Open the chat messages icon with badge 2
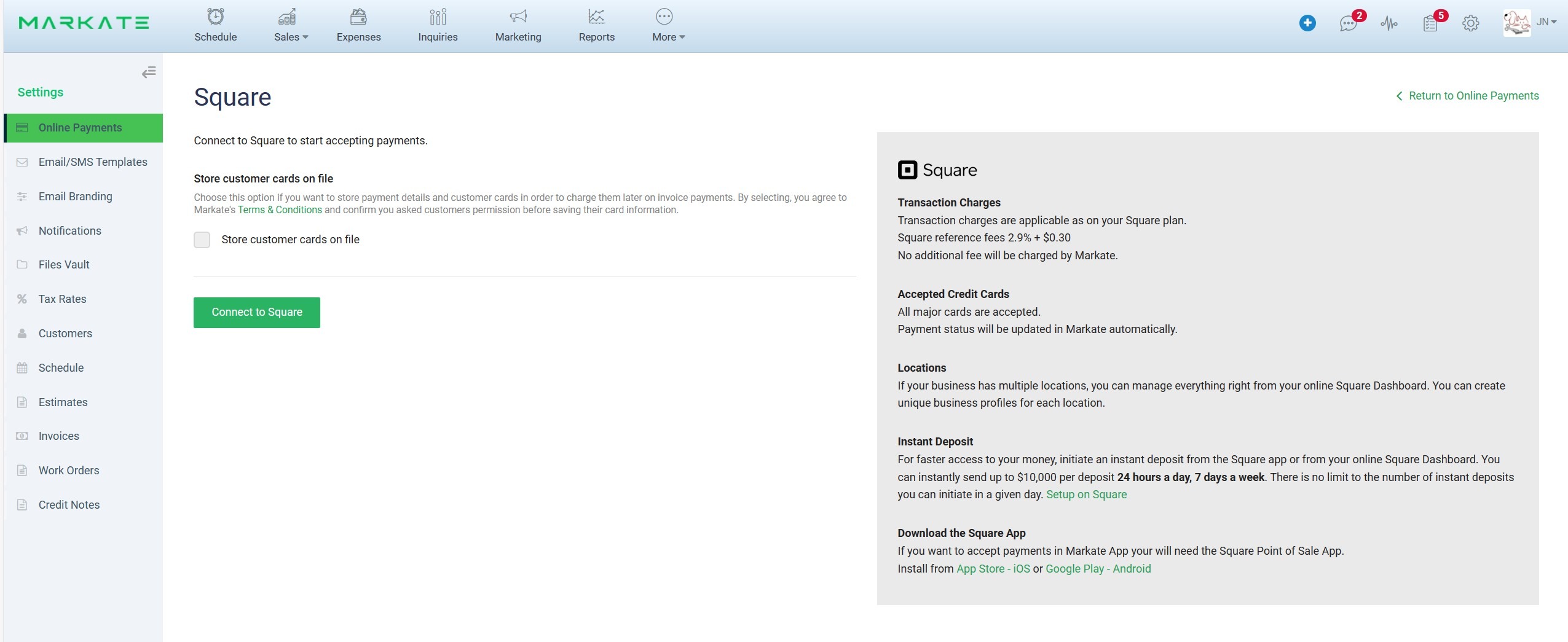 [x=1348, y=24]
